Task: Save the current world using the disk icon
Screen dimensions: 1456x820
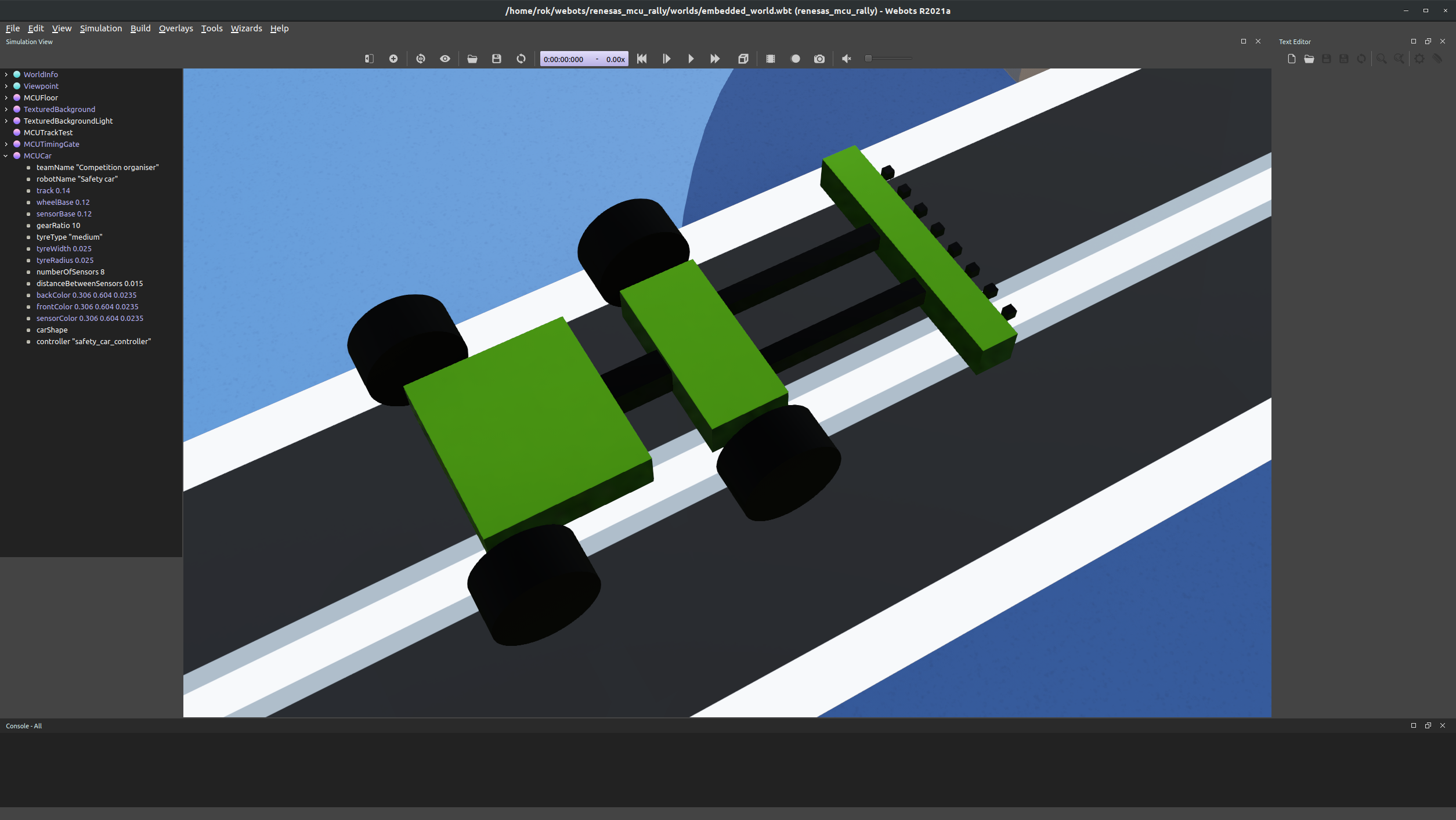Action: (x=497, y=58)
